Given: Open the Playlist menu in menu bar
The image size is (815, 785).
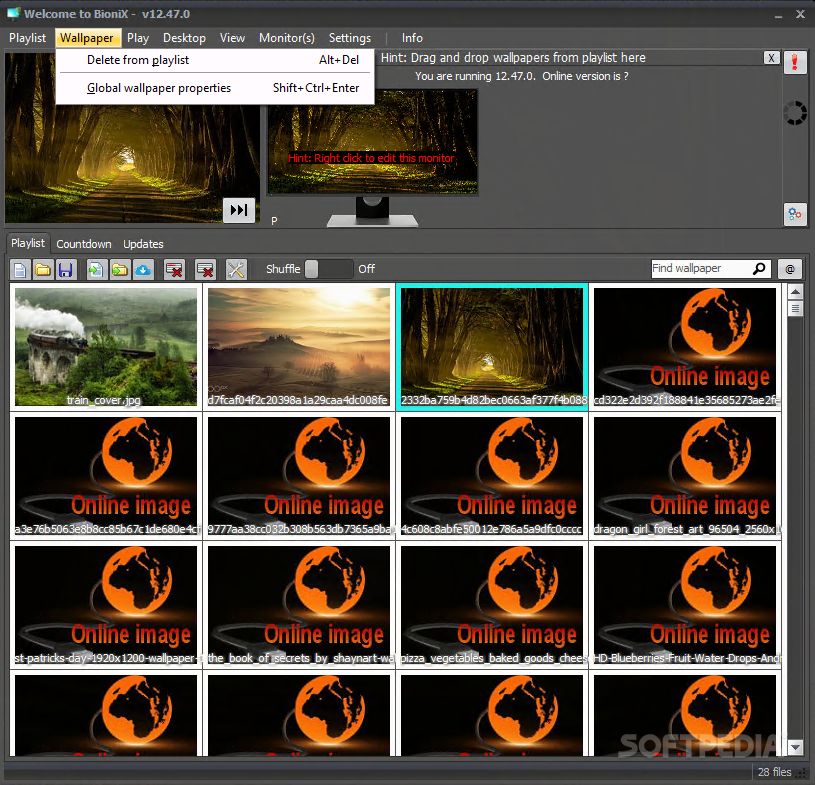Looking at the screenshot, I should click(28, 38).
